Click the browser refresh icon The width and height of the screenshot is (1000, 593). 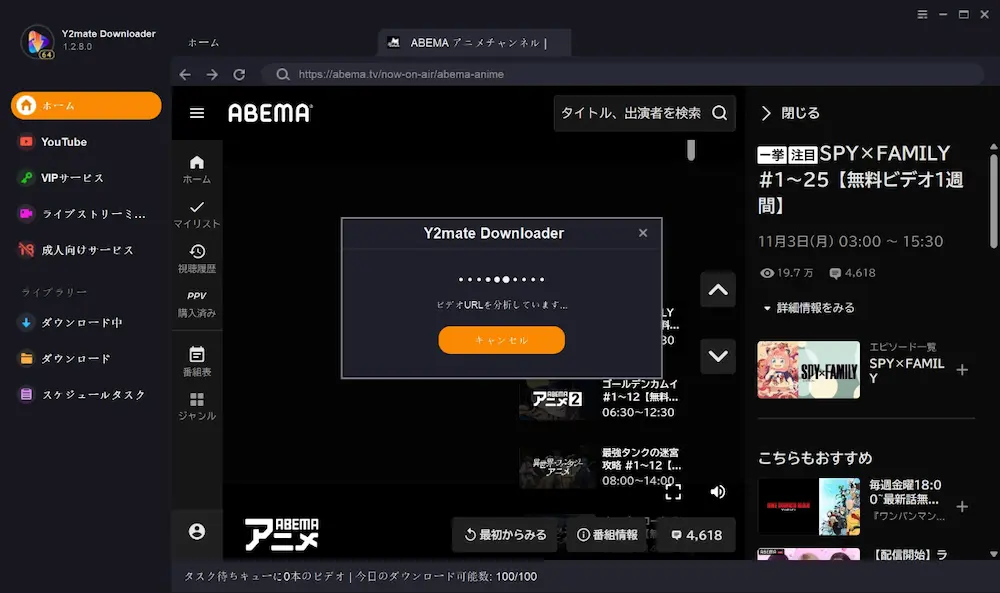(239, 75)
